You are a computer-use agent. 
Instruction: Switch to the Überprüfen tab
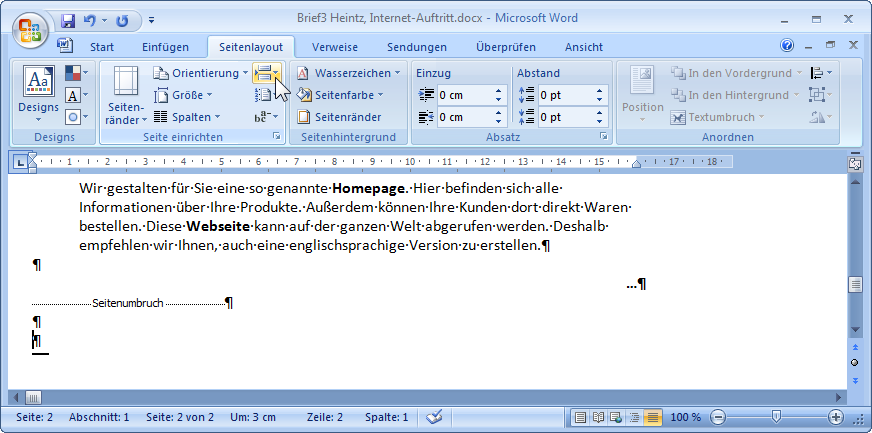pos(506,47)
